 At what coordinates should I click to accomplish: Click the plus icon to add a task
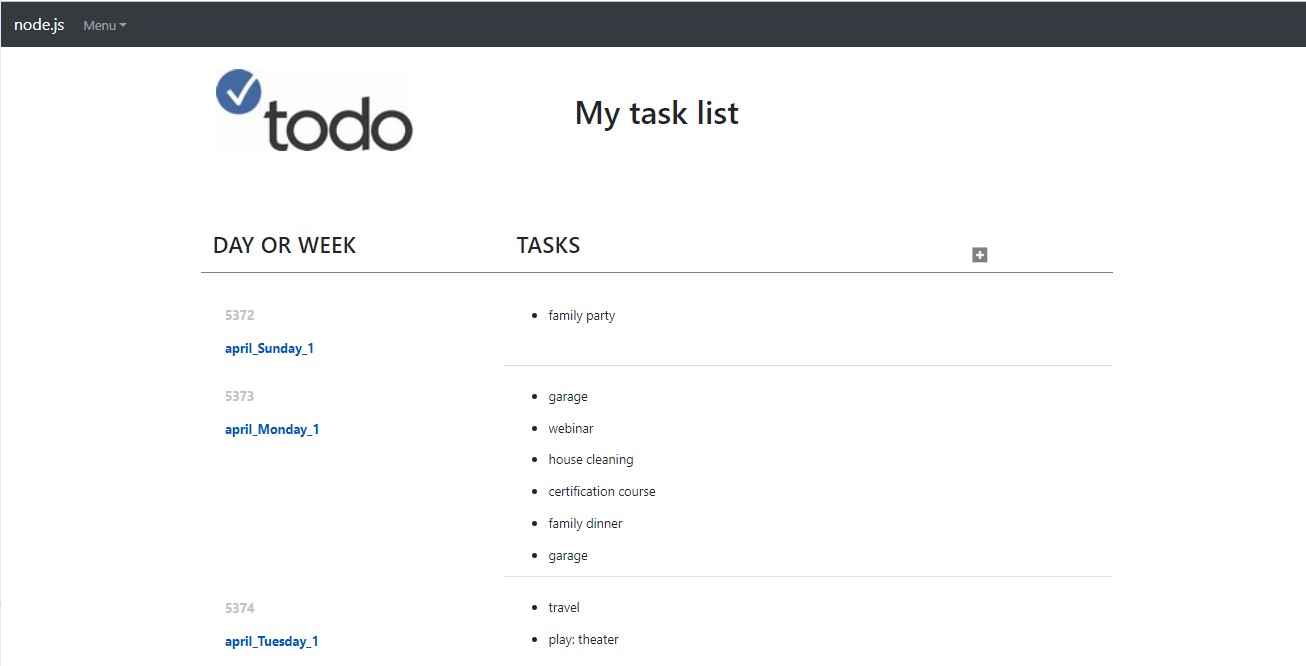coord(979,255)
